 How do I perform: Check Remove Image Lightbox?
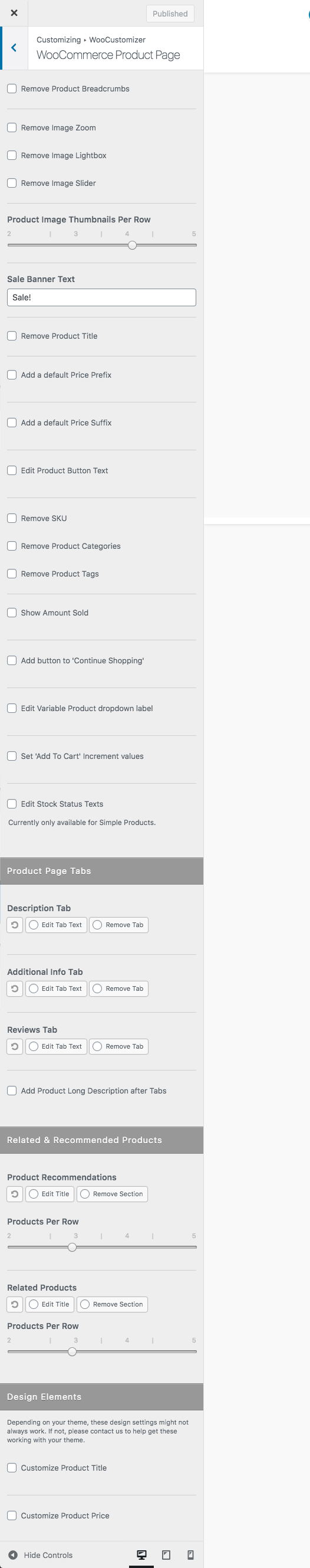[x=12, y=155]
